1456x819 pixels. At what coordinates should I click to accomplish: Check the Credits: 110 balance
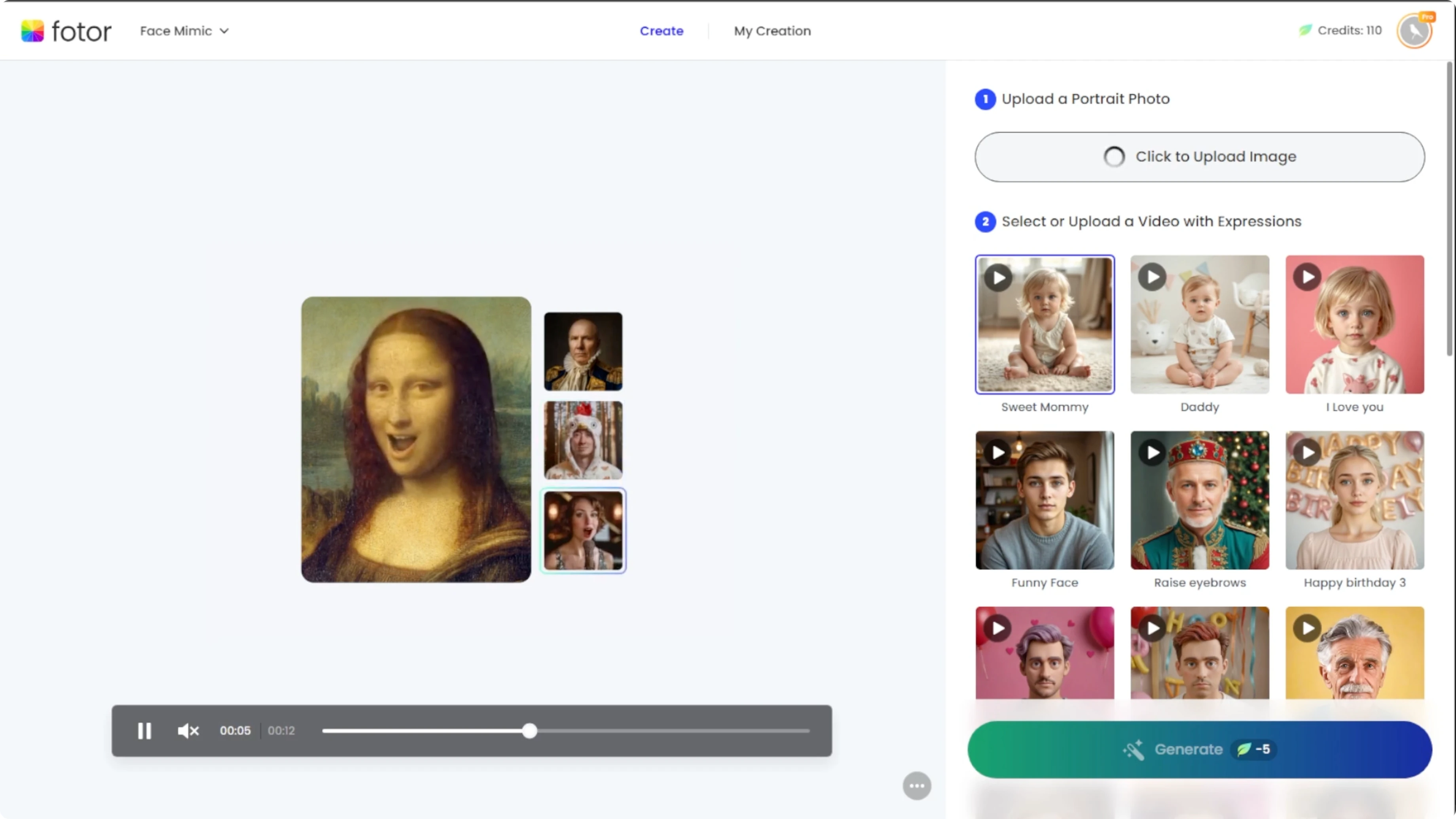pyautogui.click(x=1340, y=30)
